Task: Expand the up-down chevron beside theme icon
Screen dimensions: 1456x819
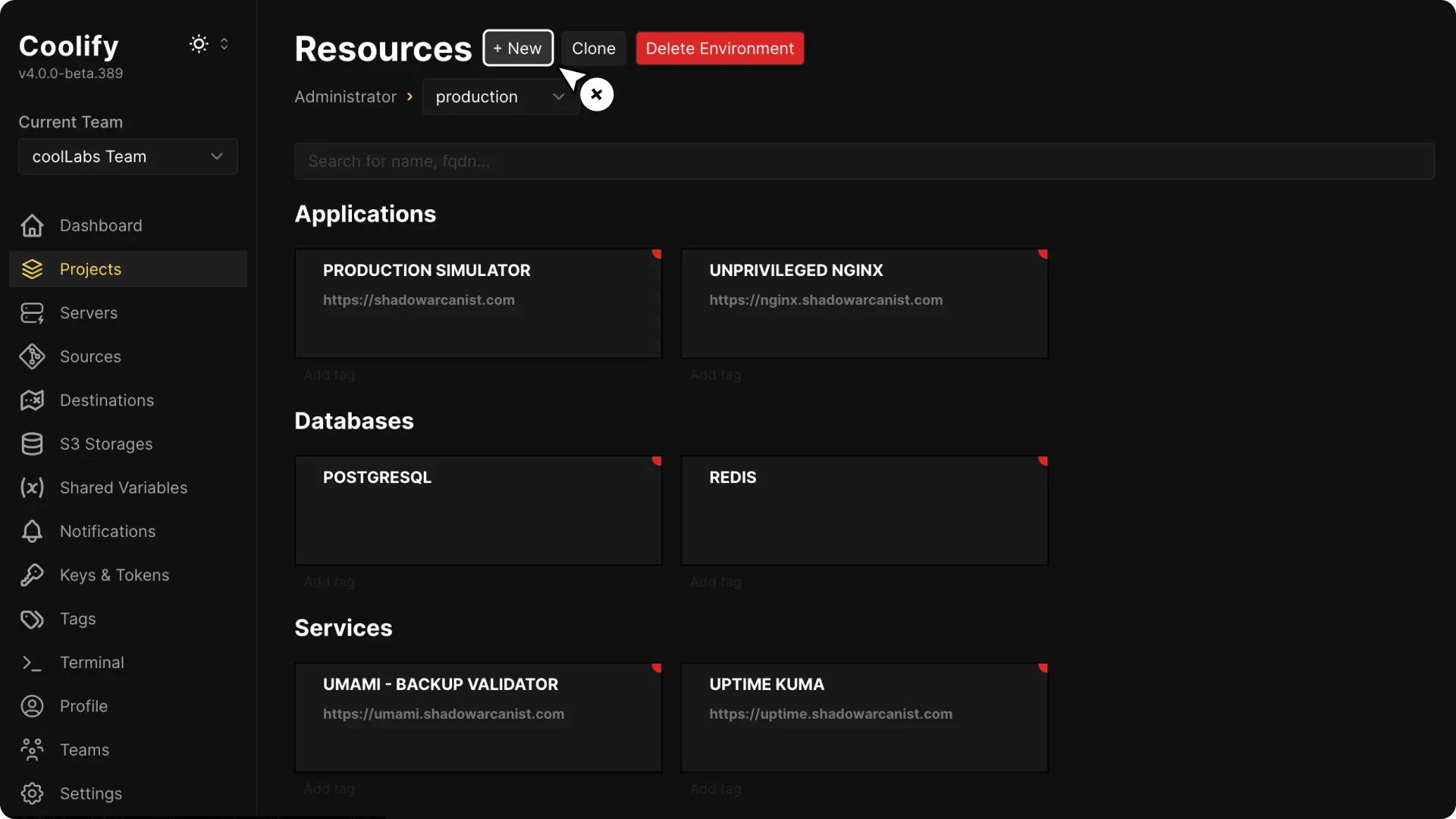Action: 224,44
